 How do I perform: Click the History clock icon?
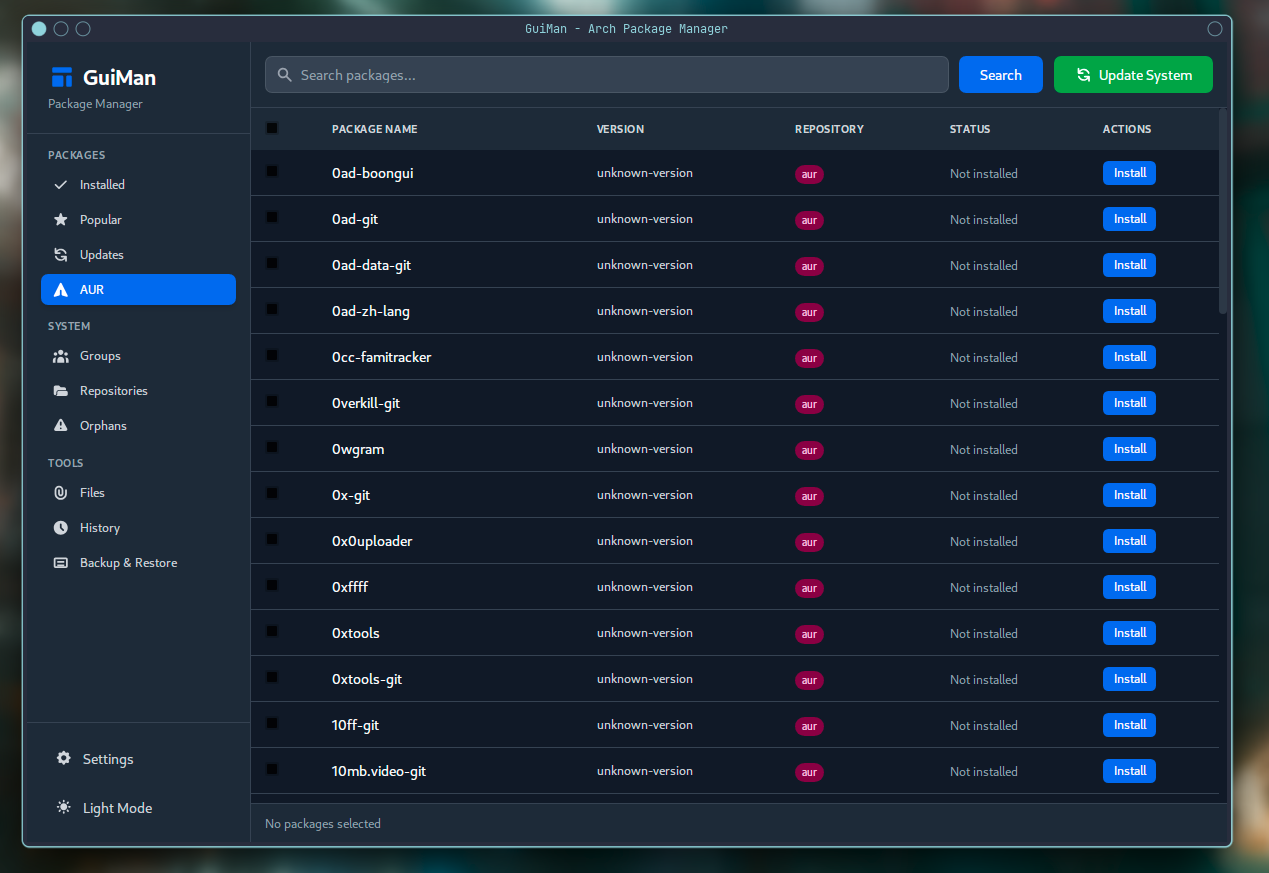tap(61, 528)
